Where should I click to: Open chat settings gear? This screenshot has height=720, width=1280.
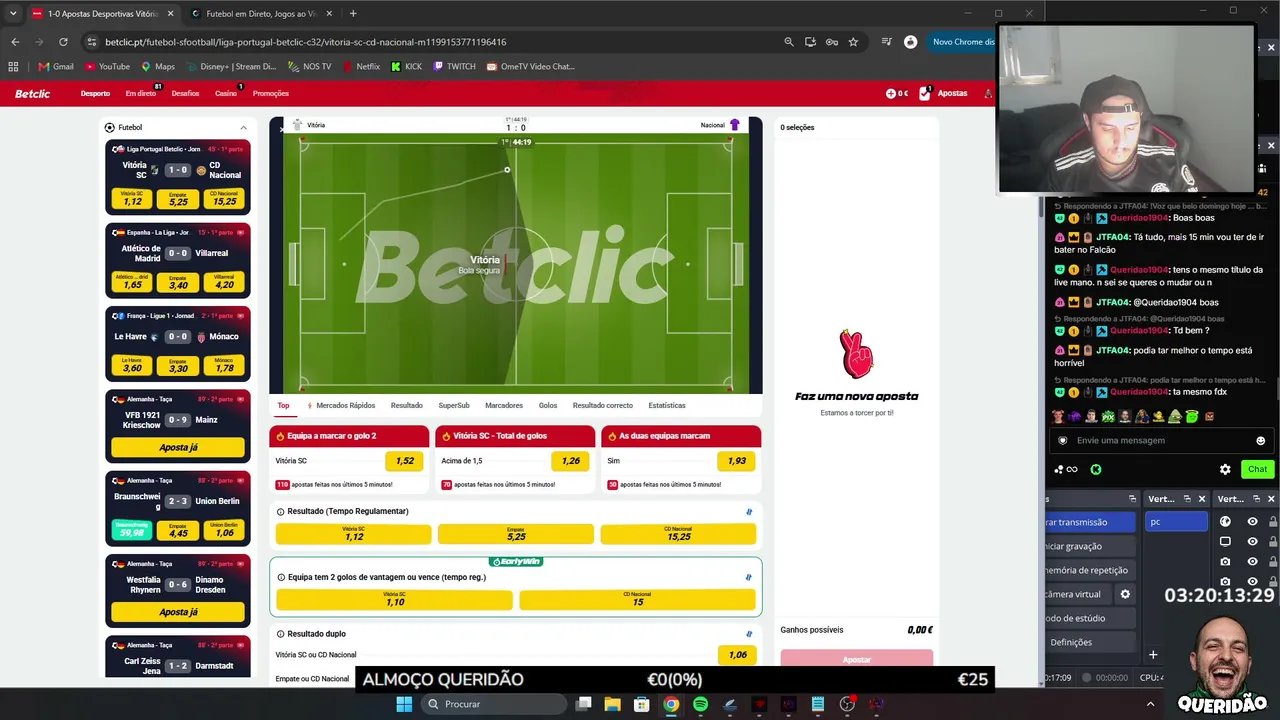[x=1225, y=469]
